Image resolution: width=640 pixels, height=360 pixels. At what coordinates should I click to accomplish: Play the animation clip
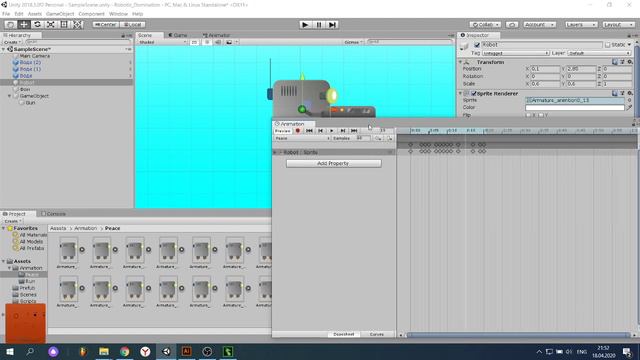click(331, 131)
